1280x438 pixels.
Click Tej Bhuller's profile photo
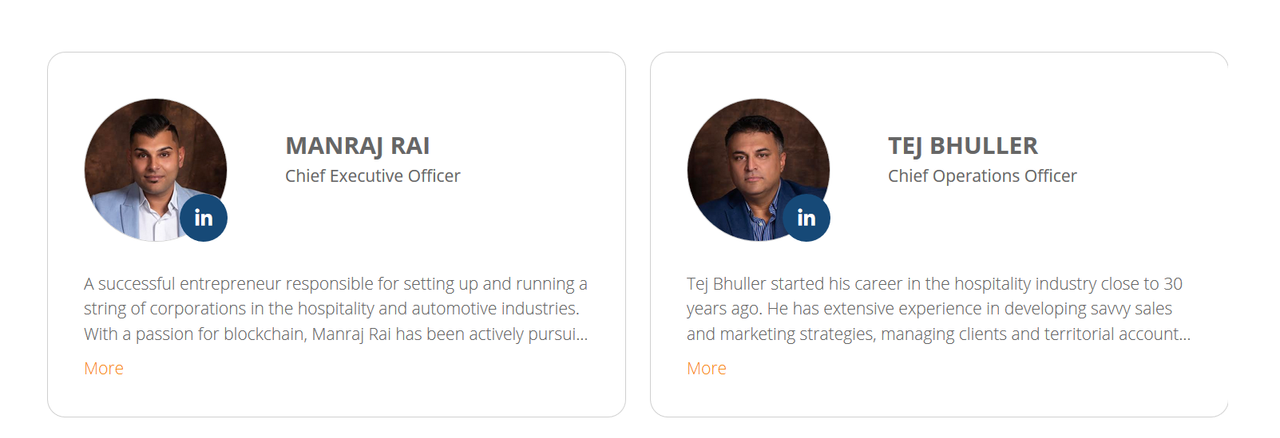(x=758, y=169)
